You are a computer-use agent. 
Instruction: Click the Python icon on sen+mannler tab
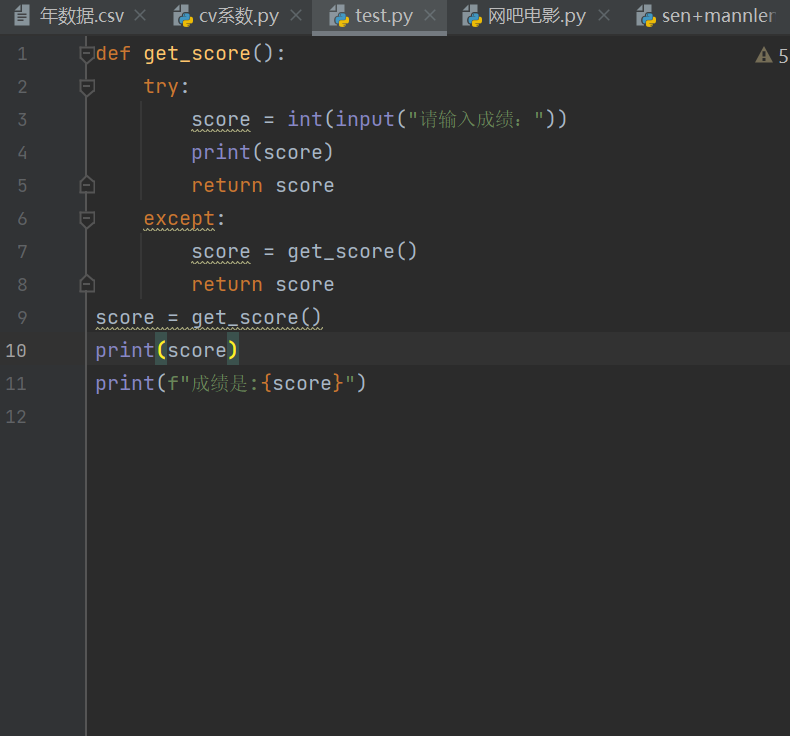click(646, 16)
